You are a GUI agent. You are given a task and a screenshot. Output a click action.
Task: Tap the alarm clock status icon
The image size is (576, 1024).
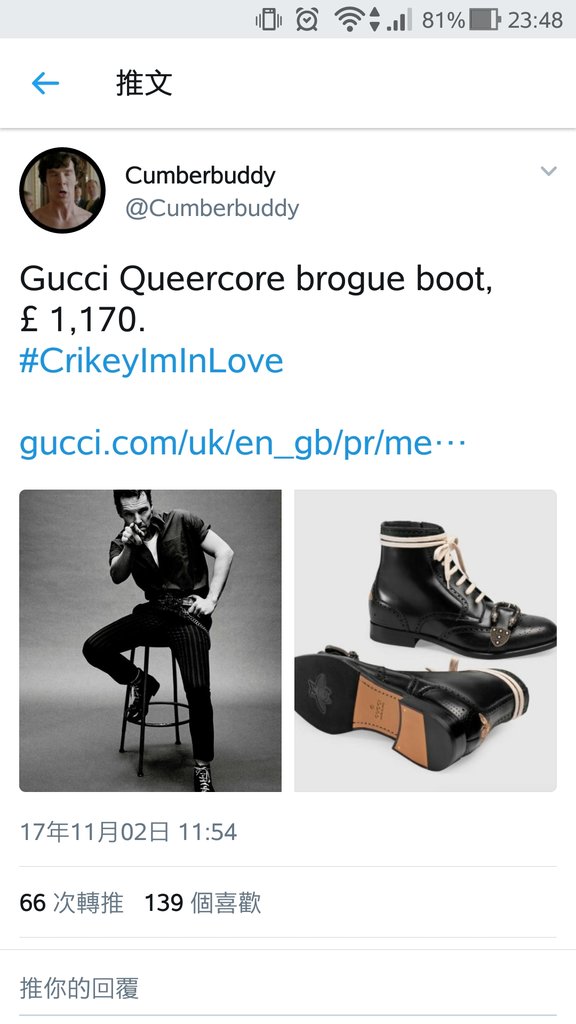(x=307, y=20)
